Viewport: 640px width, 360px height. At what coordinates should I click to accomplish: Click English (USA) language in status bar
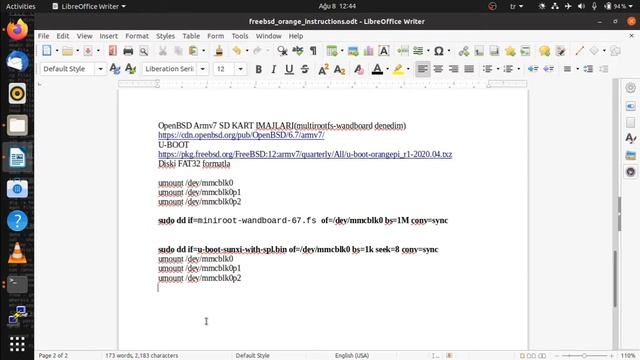[352, 356]
